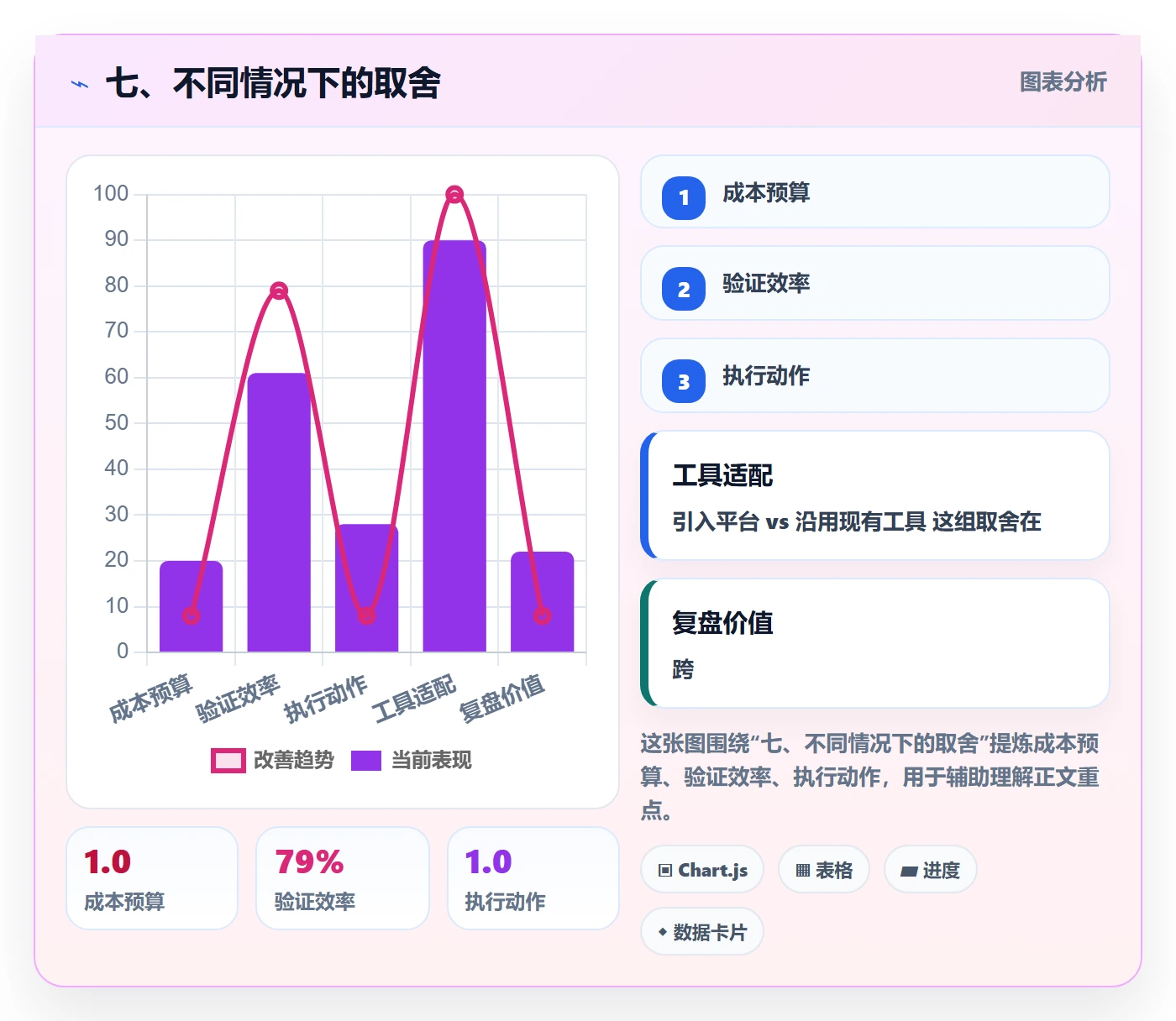Screen dimensions: 1176x1021
Task: Click the grid icon in the 表格 tag
Action: point(803,871)
